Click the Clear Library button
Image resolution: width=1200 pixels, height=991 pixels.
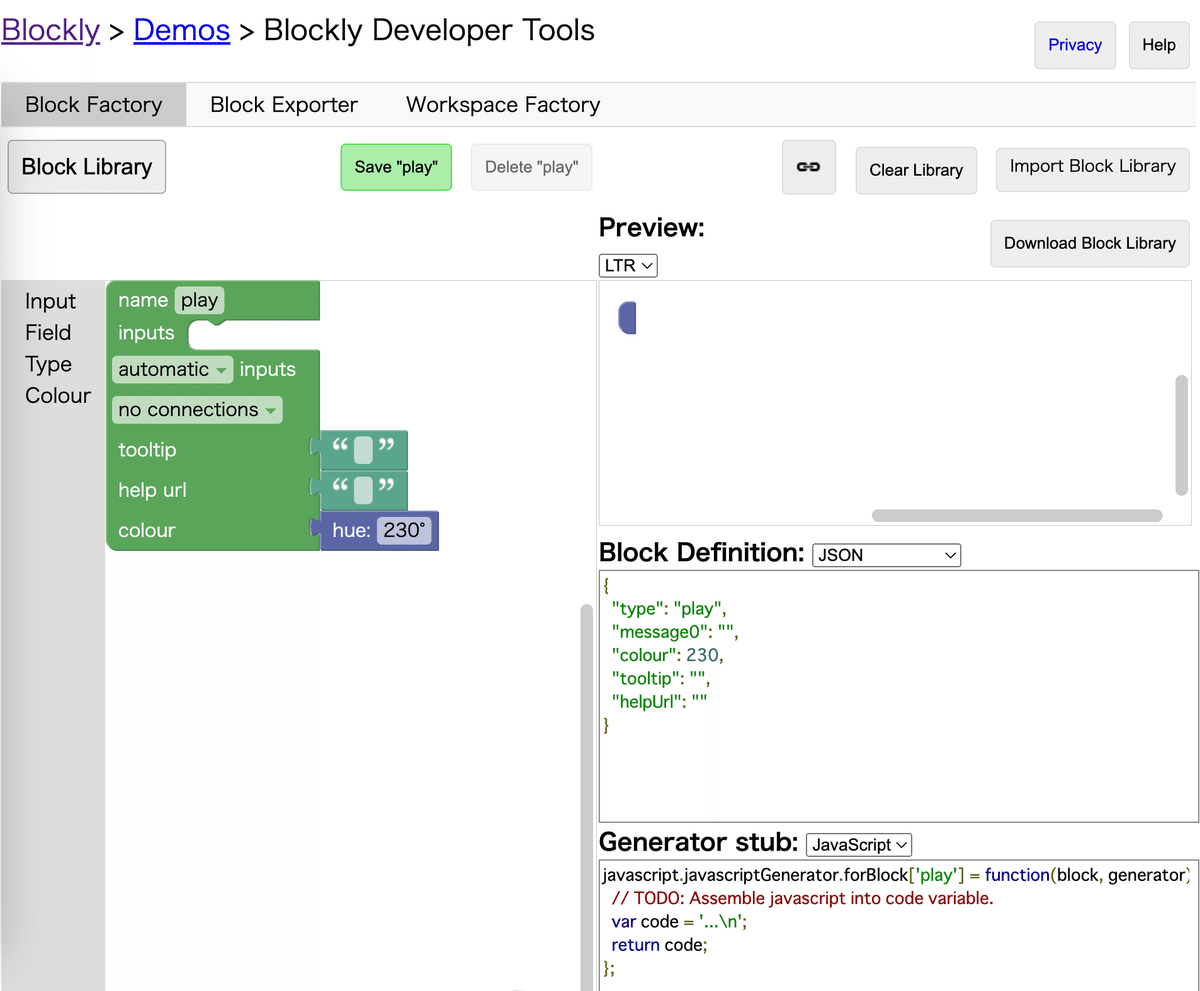(x=916, y=170)
